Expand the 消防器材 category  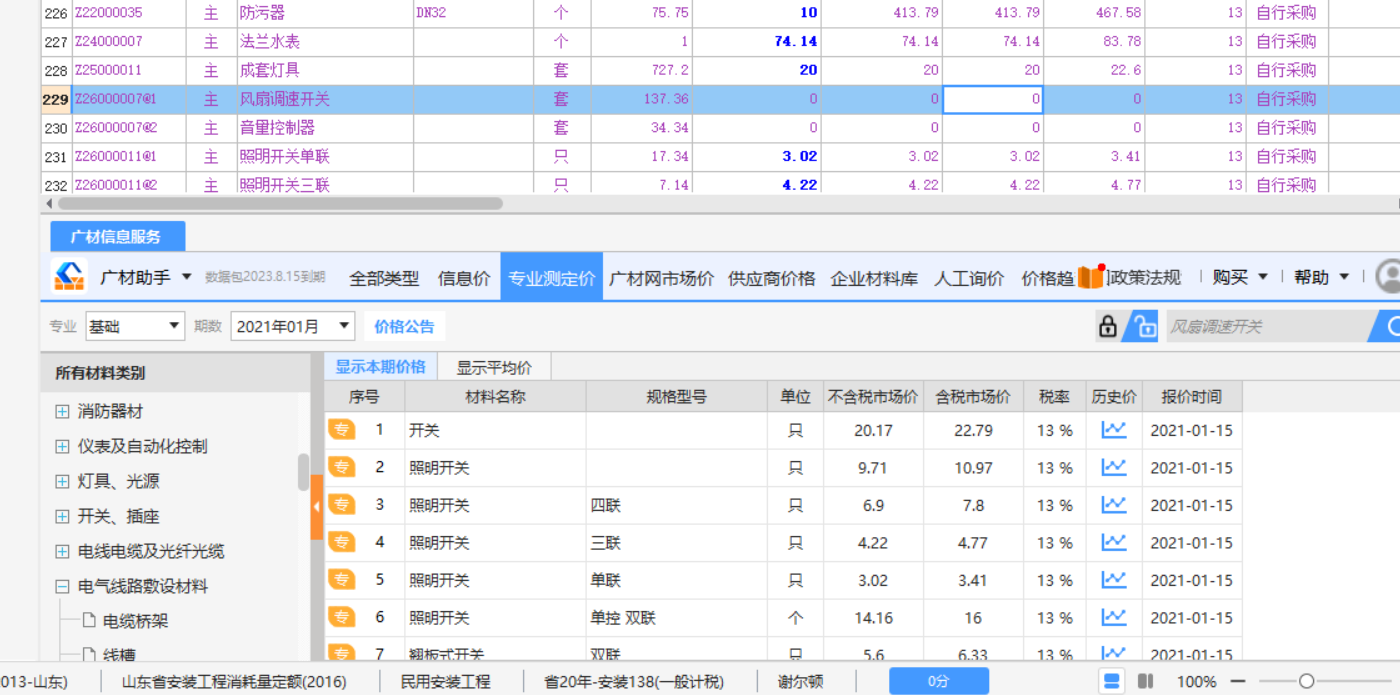pyautogui.click(x=62, y=411)
